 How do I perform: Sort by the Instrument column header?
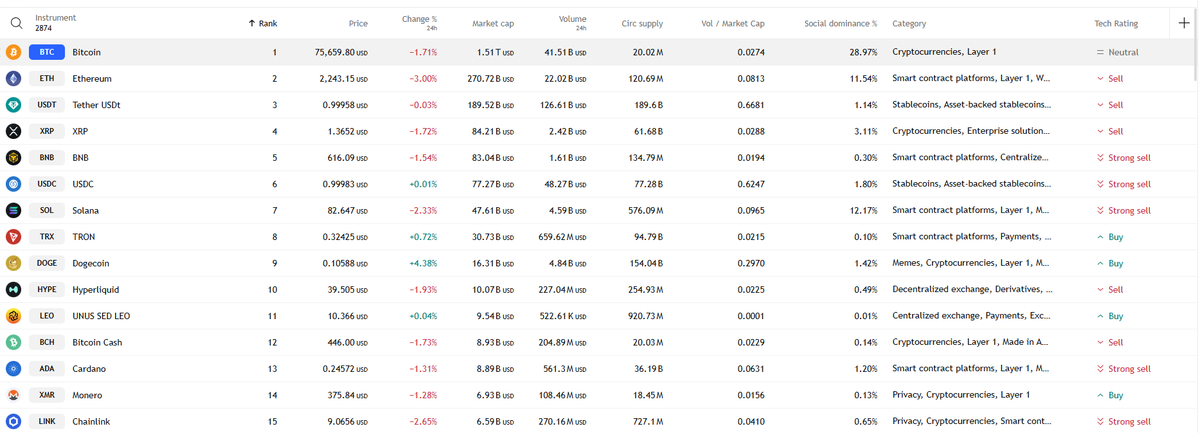[x=55, y=18]
